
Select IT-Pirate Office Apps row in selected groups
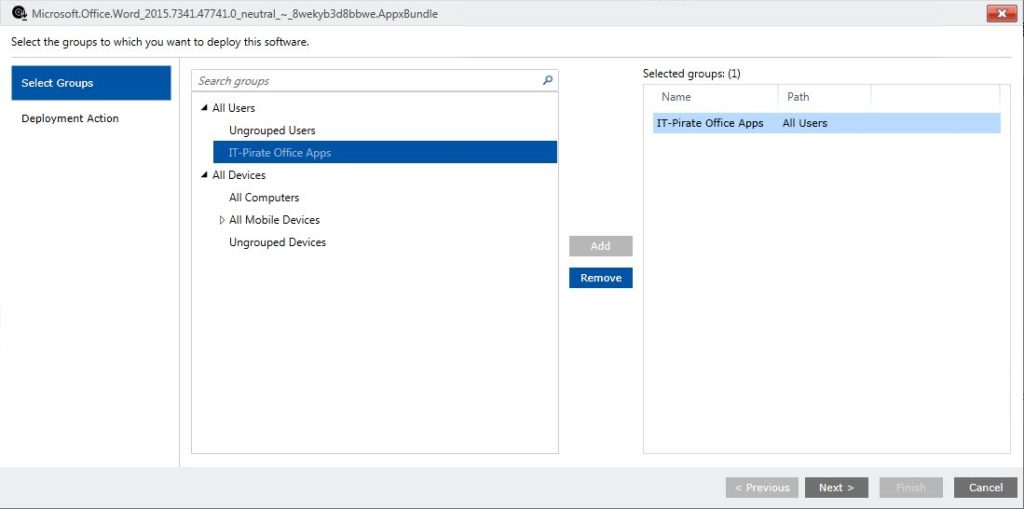pyautogui.click(x=826, y=123)
